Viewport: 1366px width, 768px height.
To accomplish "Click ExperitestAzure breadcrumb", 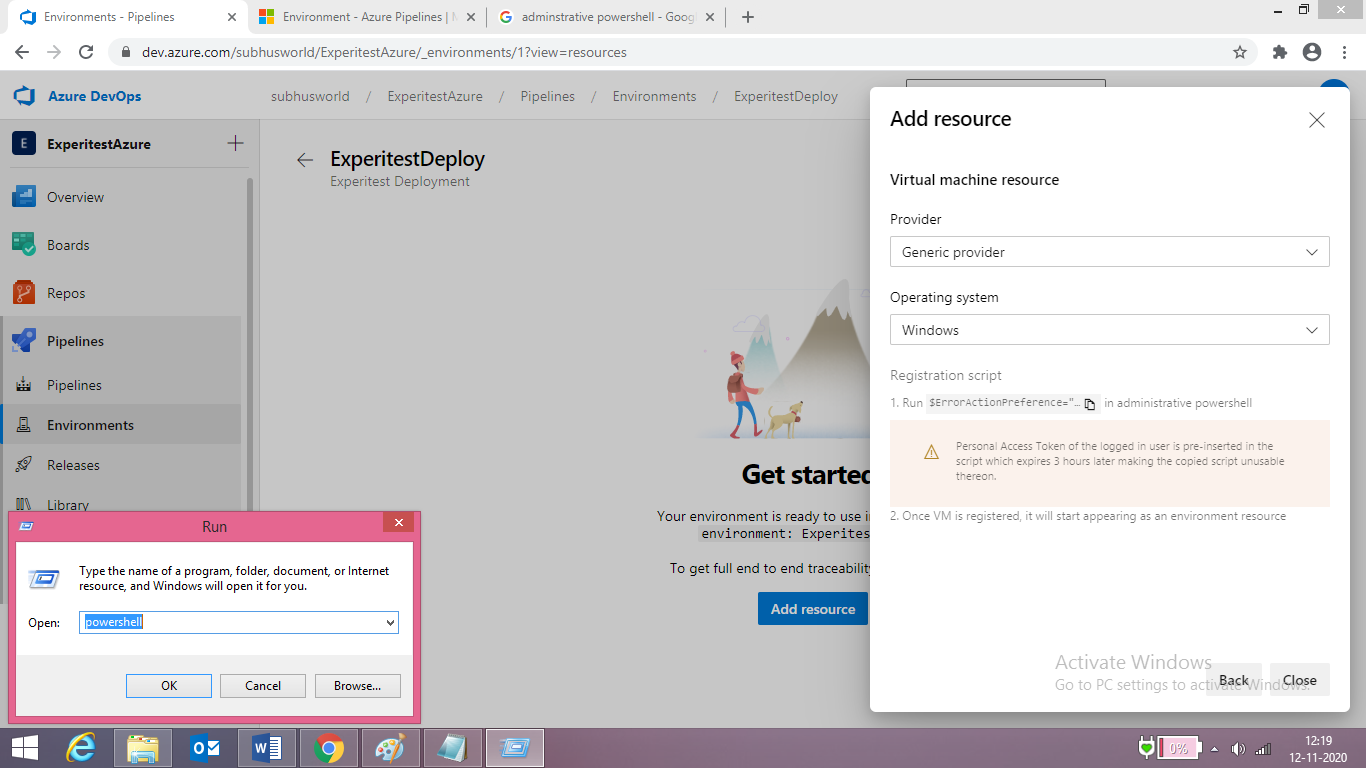I will pyautogui.click(x=435, y=96).
